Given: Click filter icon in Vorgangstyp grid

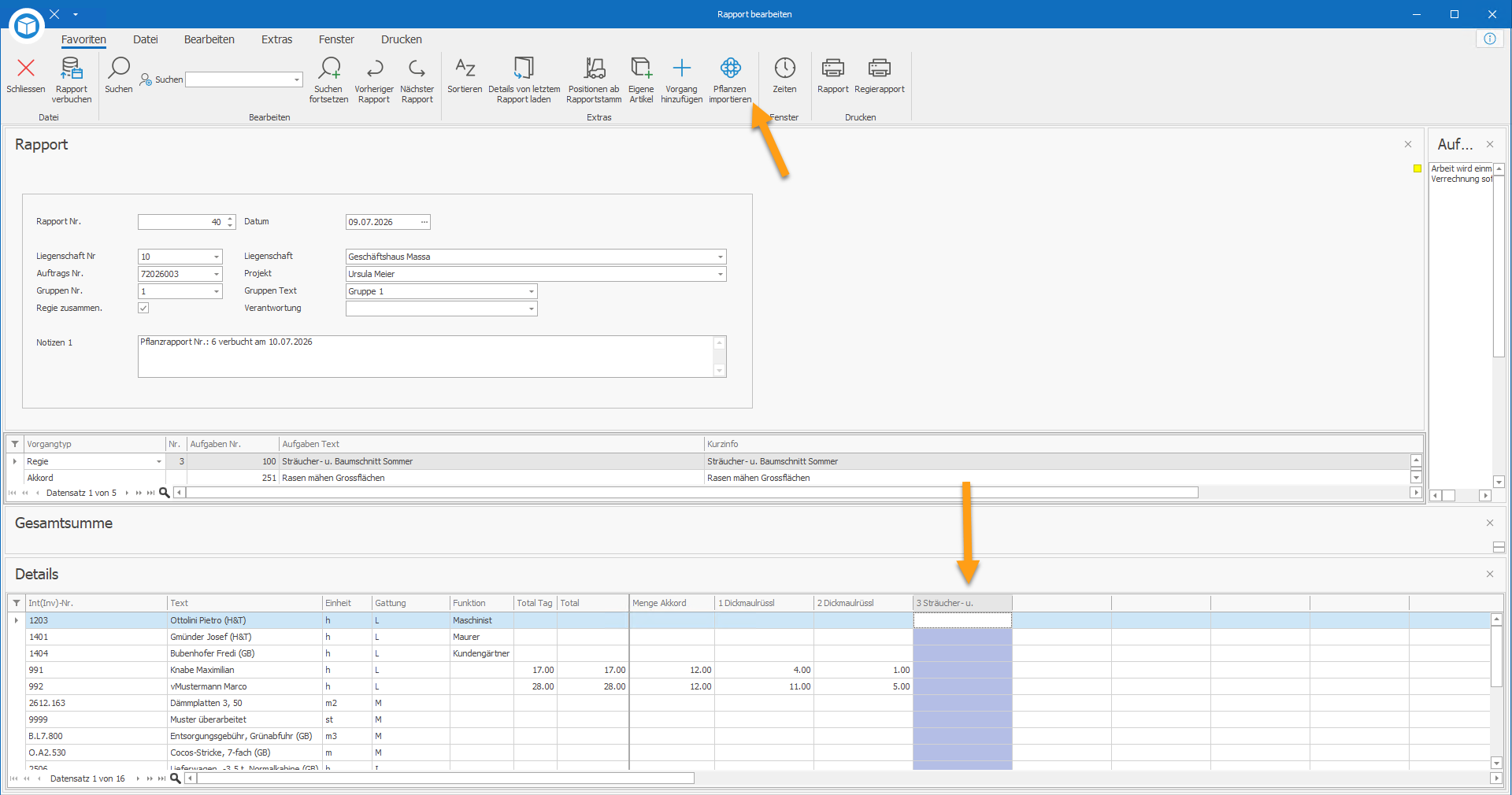Looking at the screenshot, I should (x=15, y=444).
